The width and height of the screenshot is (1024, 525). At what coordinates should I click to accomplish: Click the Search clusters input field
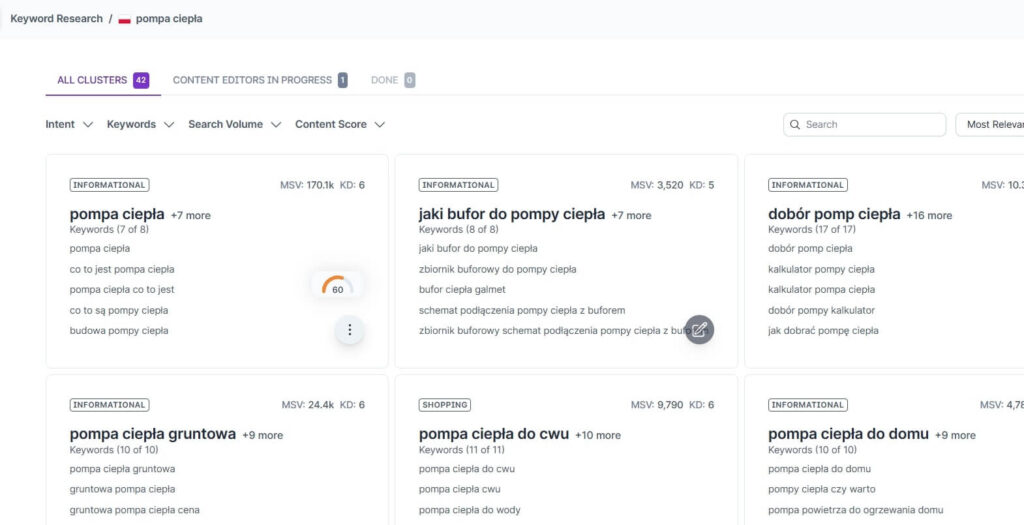870,125
